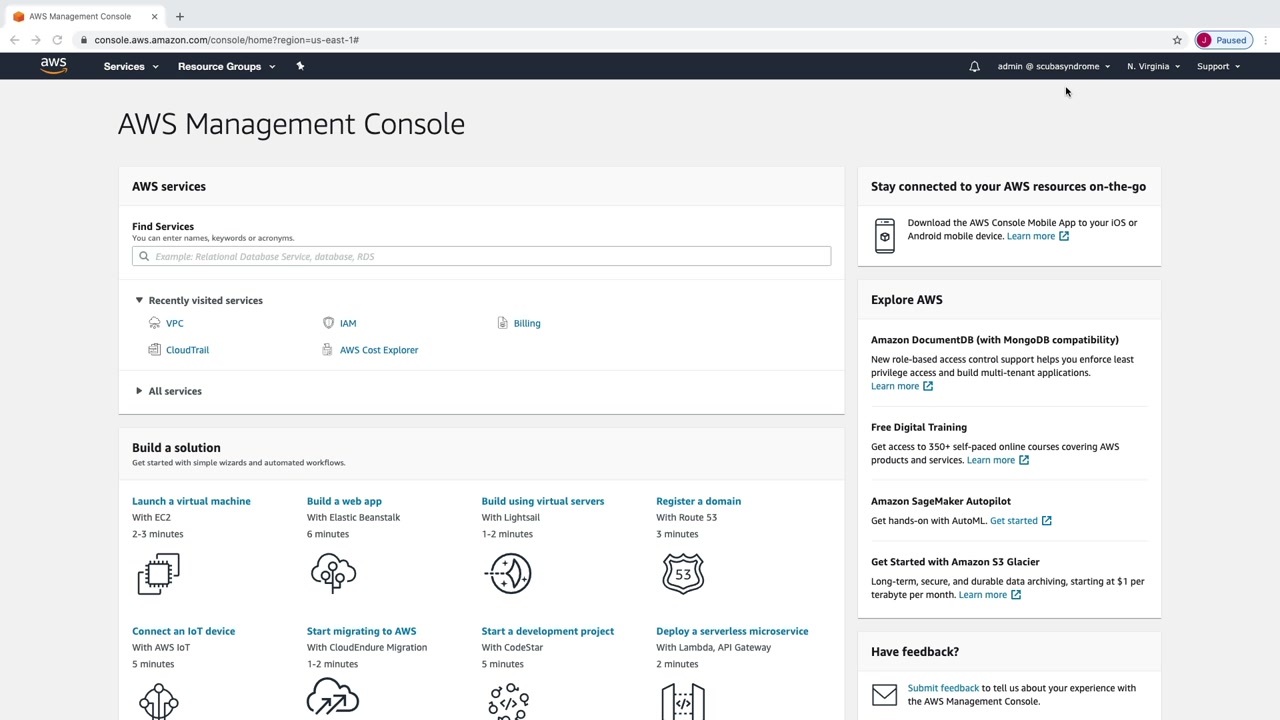This screenshot has height=720, width=1280.
Task: Click the VPC service icon
Action: point(154,323)
